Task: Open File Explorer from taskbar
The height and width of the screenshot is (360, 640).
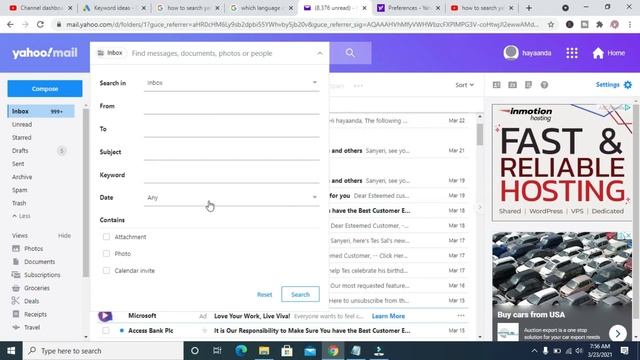Action: tap(264, 351)
